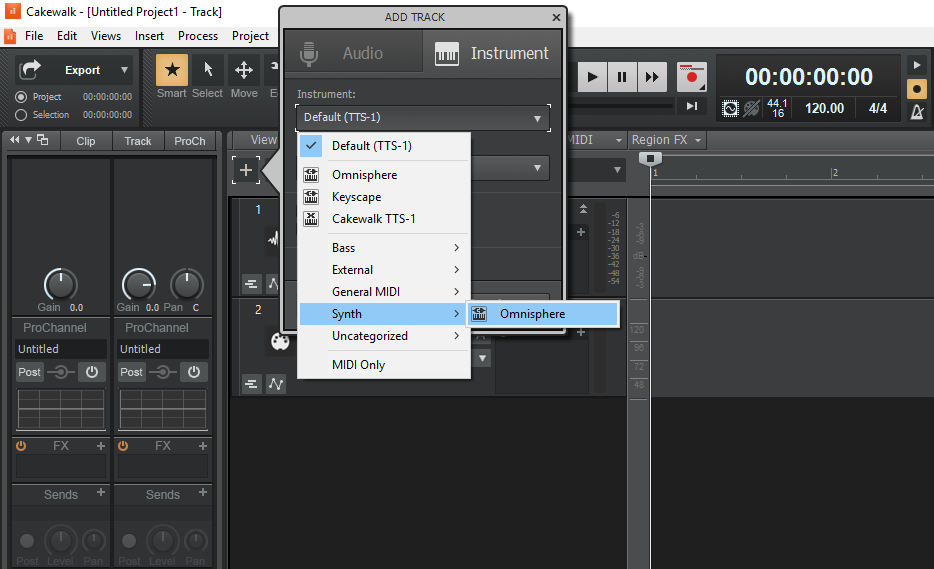Toggle second FX rack power icon

tap(123, 446)
